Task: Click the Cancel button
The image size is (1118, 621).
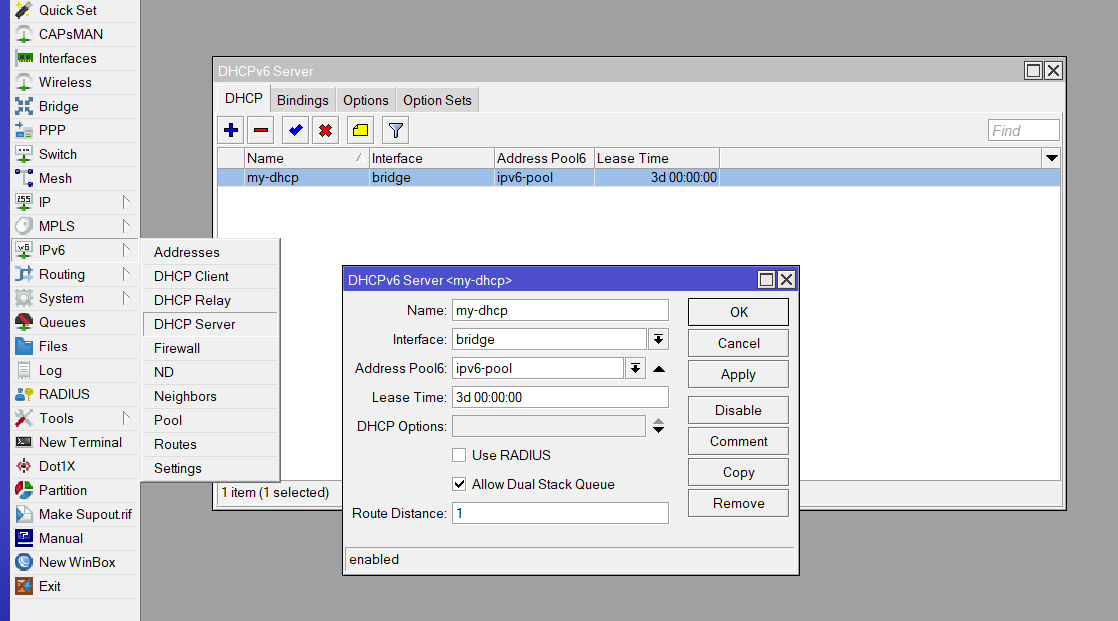Action: (x=738, y=343)
